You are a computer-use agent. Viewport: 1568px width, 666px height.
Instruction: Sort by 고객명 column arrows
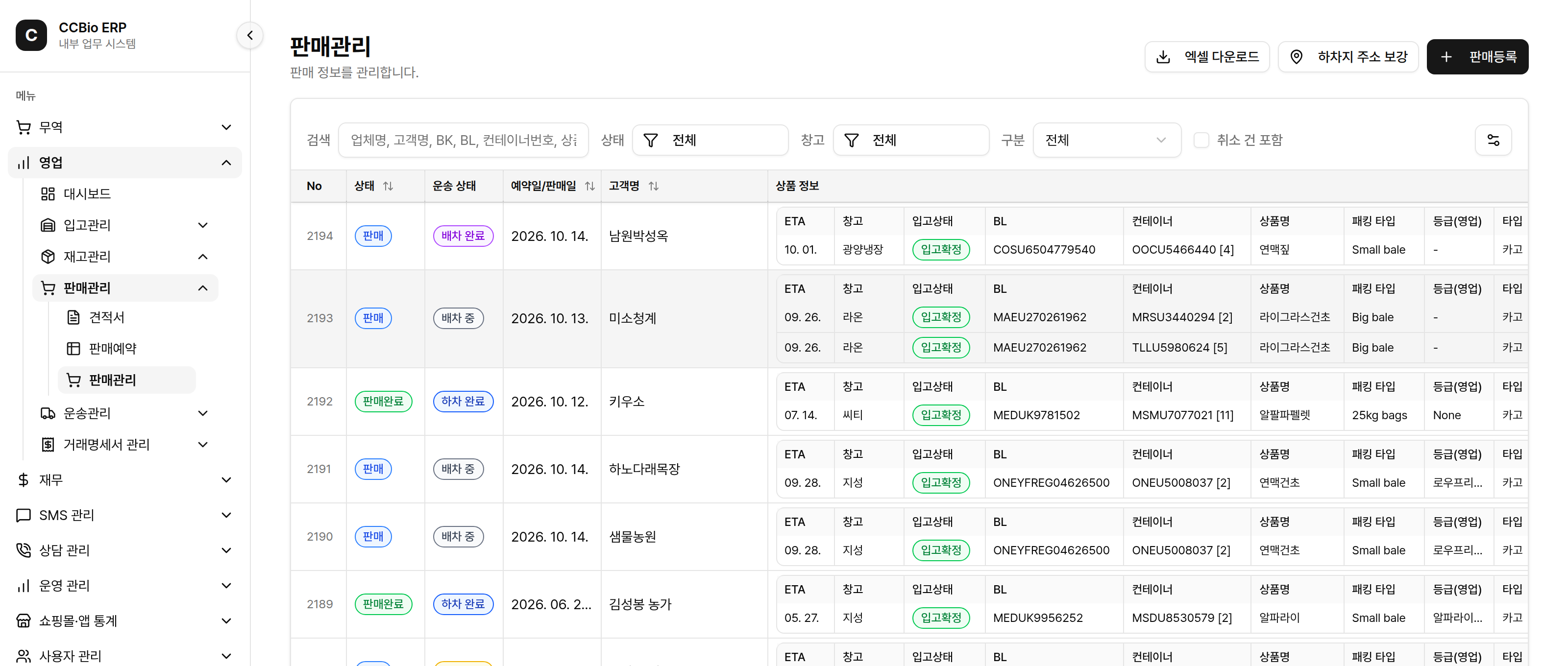(653, 186)
